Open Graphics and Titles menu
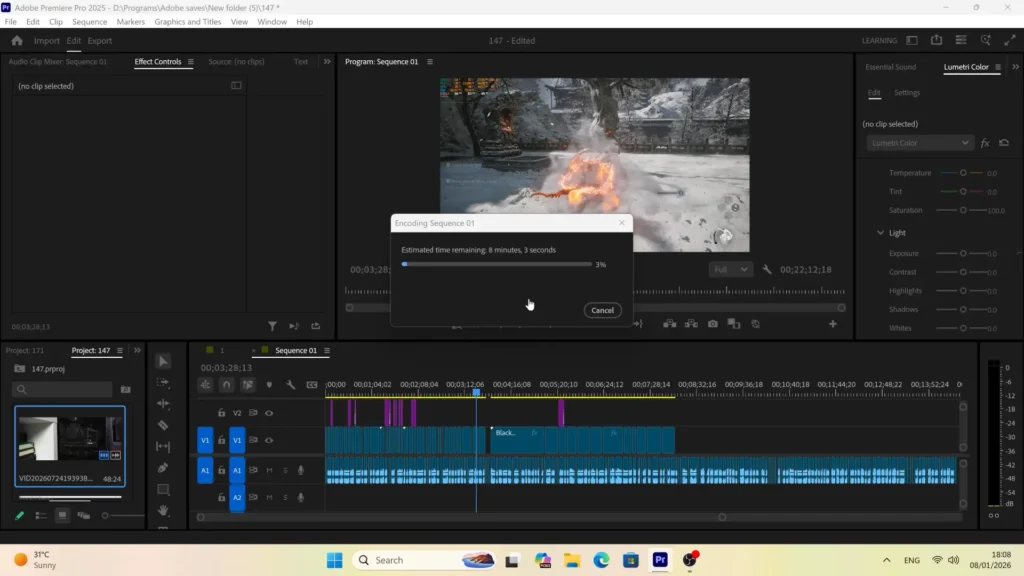This screenshot has height=576, width=1024. (x=187, y=22)
